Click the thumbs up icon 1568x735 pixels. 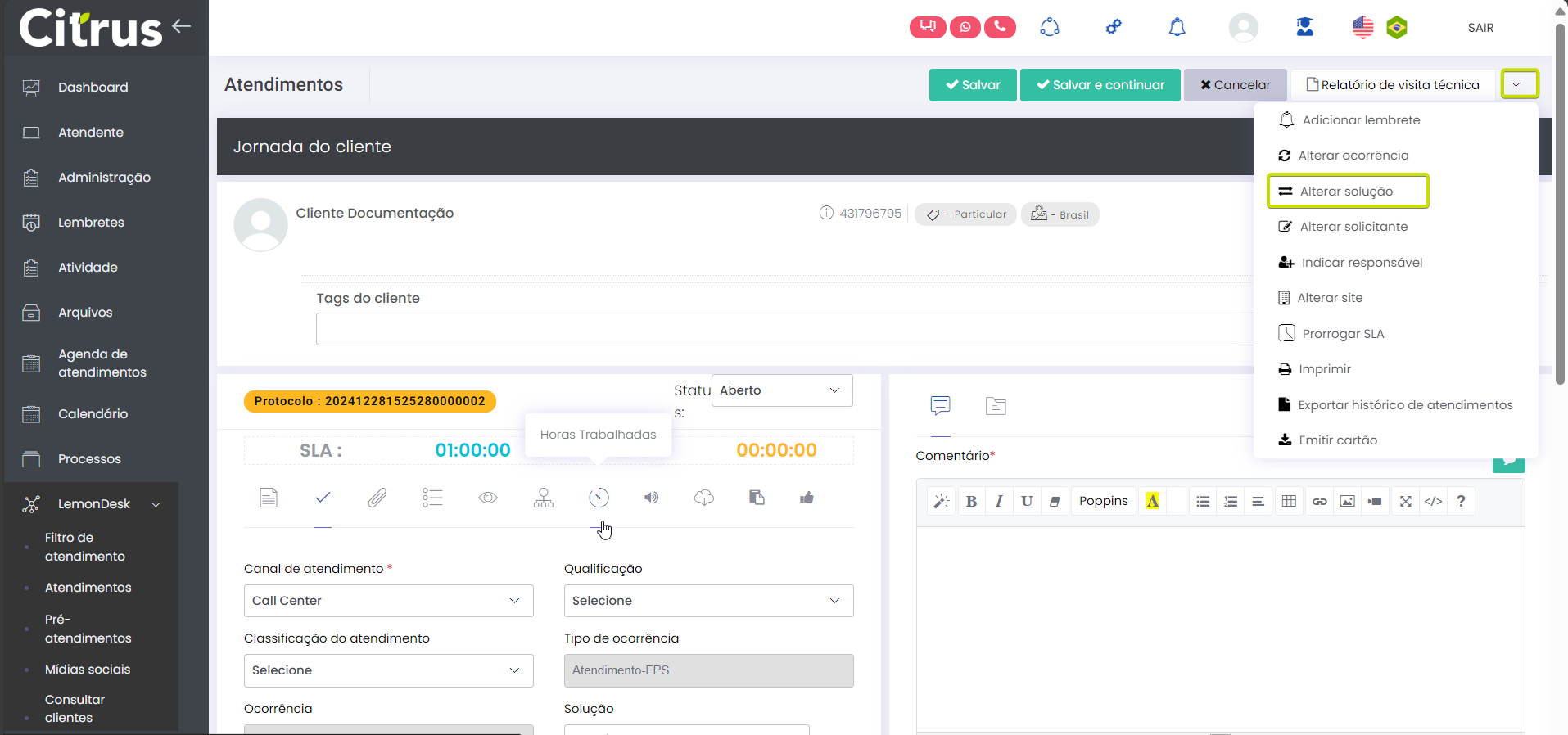[807, 498]
